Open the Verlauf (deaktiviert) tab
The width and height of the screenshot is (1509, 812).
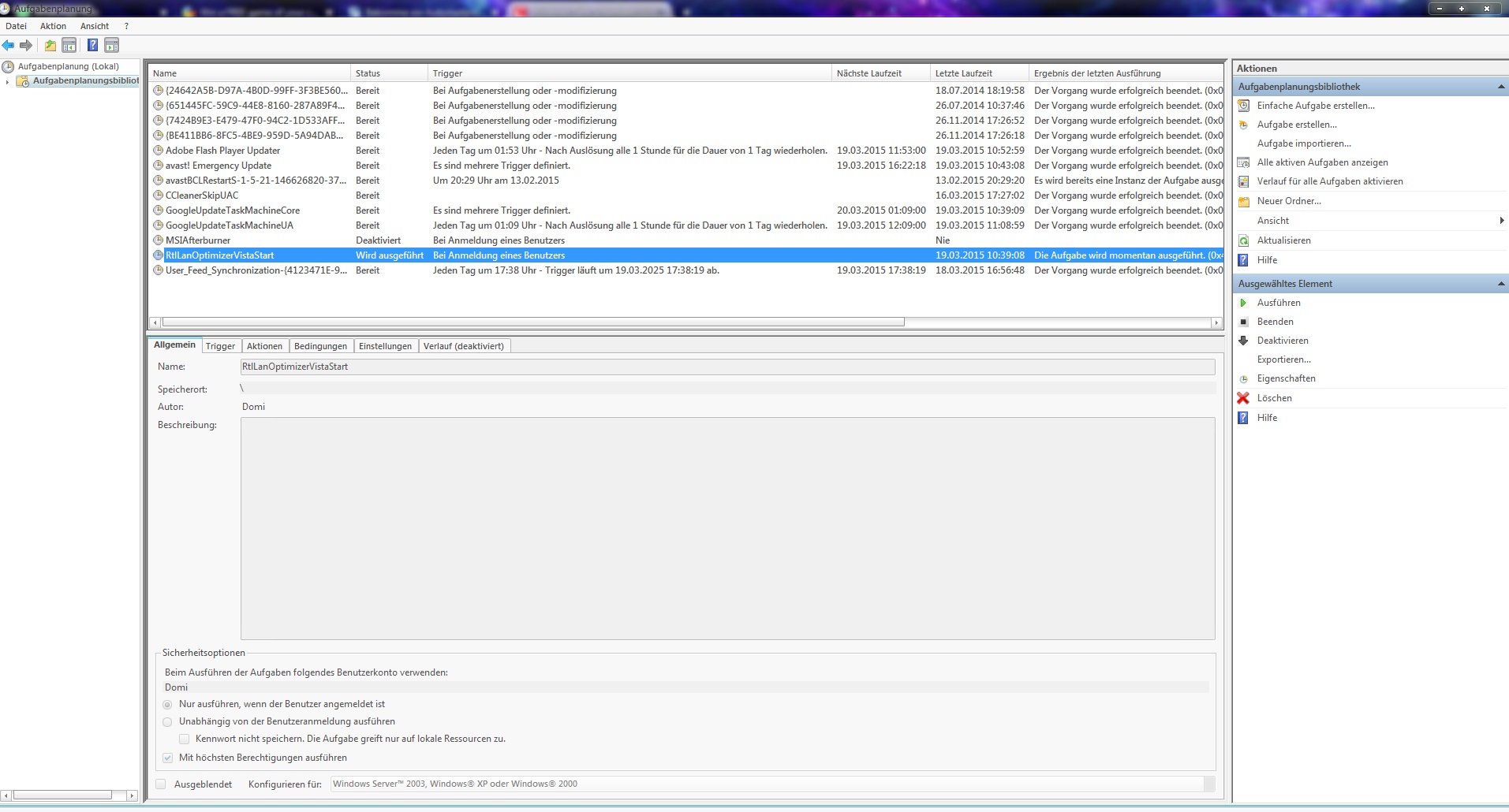tap(464, 346)
